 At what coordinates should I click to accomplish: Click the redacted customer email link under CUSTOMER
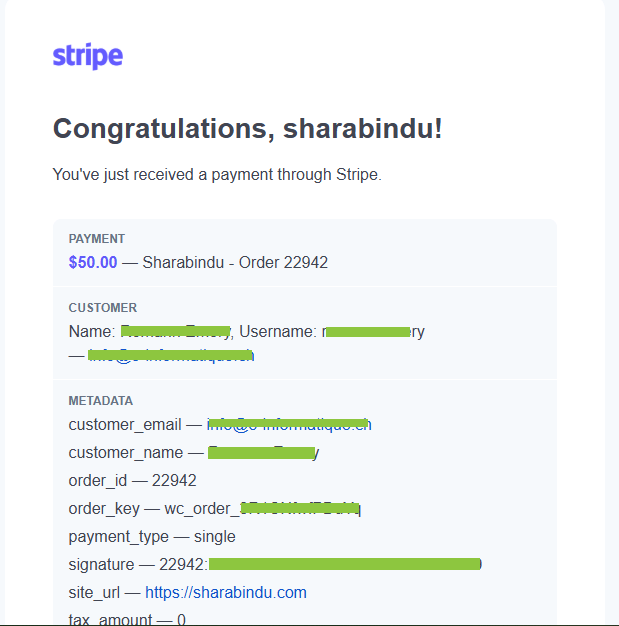coord(171,355)
